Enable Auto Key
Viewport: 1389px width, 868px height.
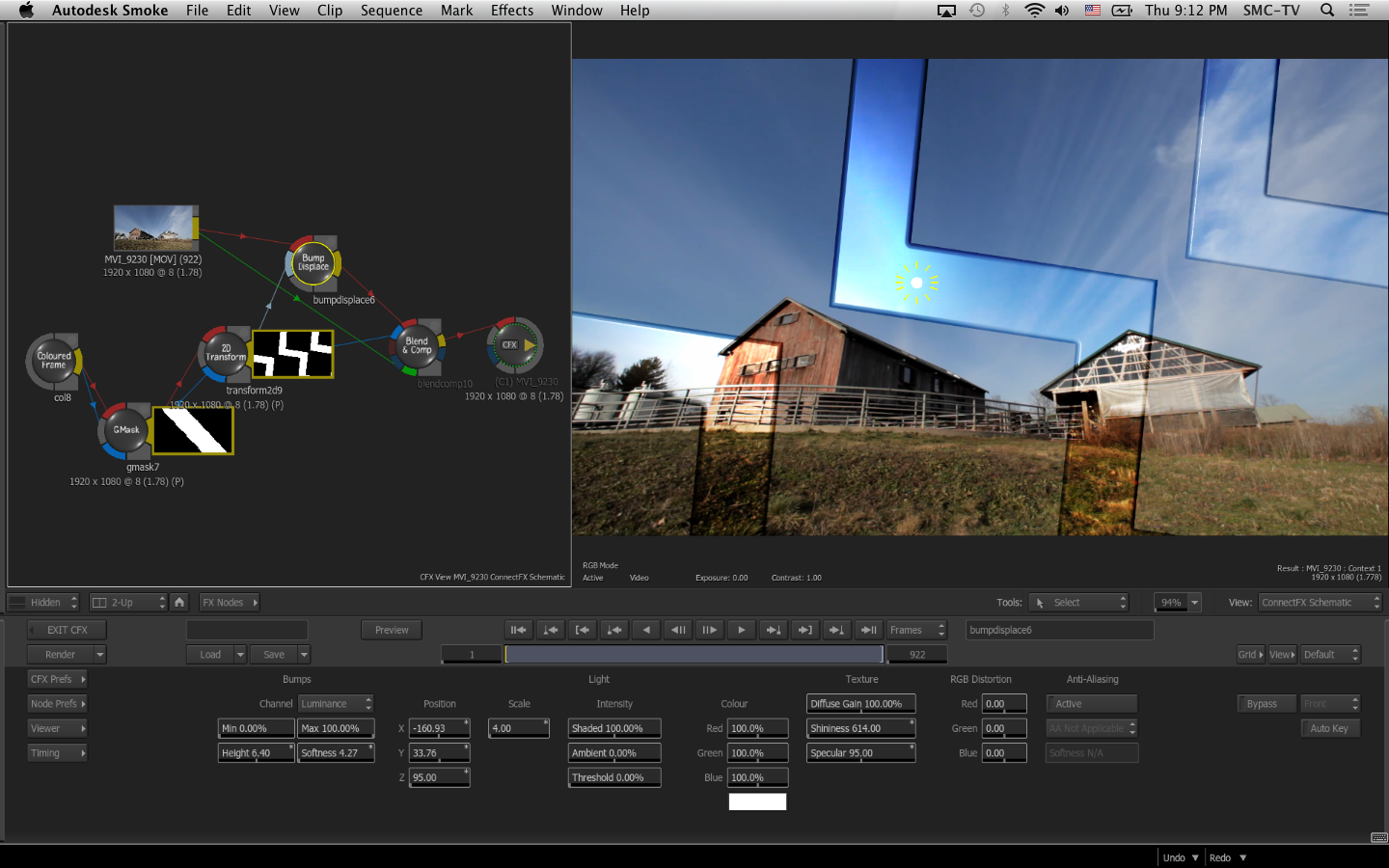coord(1329,728)
